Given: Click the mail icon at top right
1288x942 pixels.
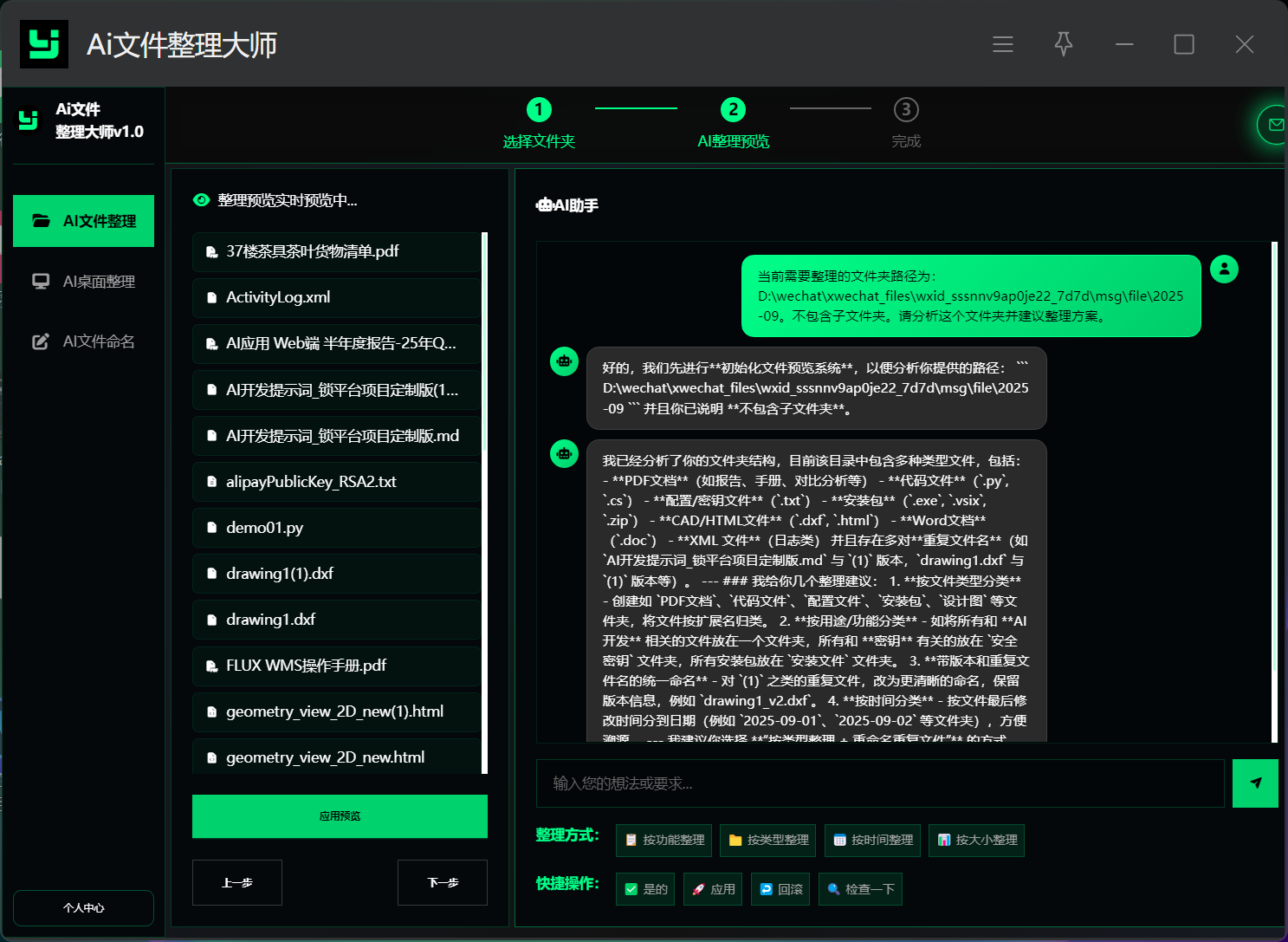Looking at the screenshot, I should [1275, 125].
